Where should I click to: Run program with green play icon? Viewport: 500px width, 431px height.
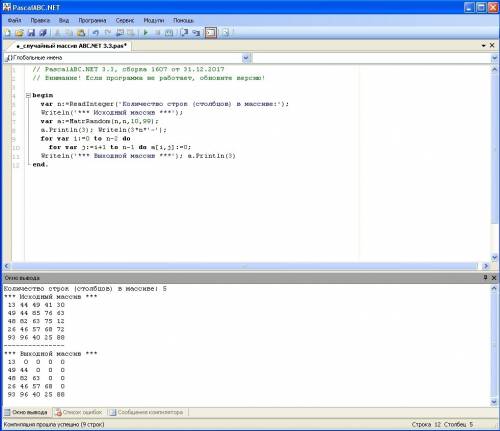(x=146, y=33)
